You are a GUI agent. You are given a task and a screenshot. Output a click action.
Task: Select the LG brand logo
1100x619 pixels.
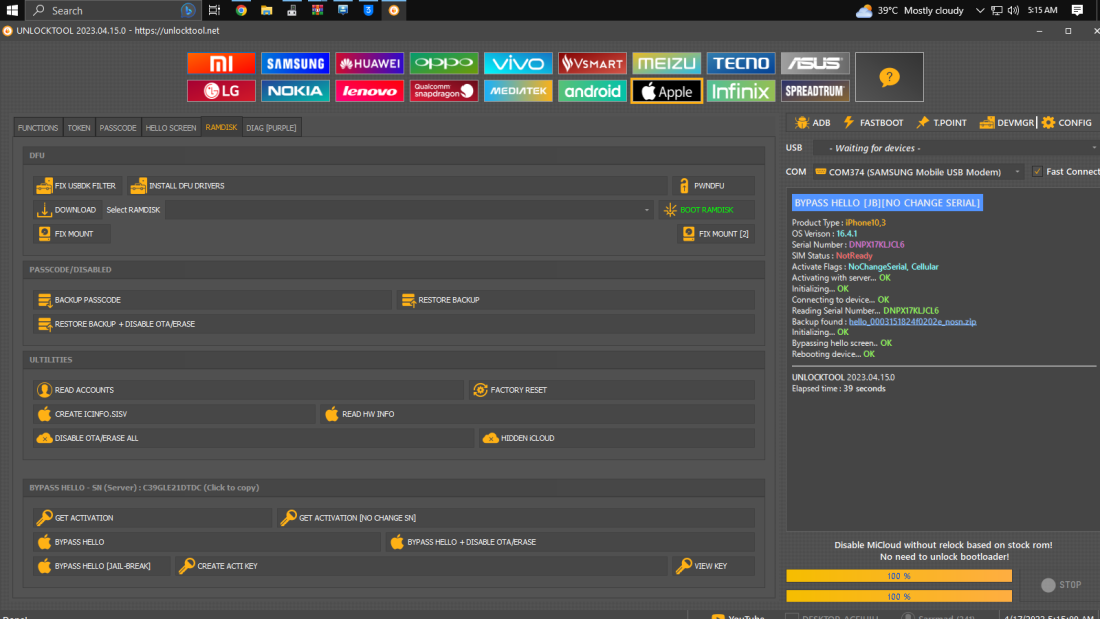(x=221, y=91)
